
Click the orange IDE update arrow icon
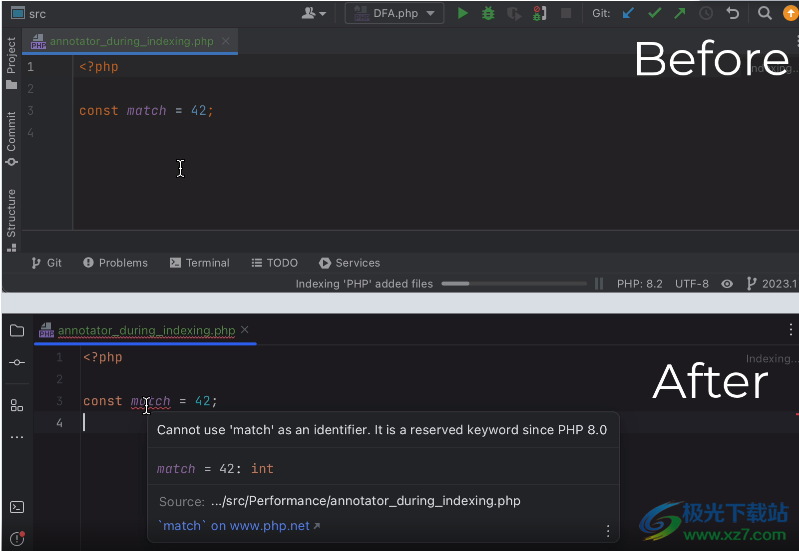[790, 13]
